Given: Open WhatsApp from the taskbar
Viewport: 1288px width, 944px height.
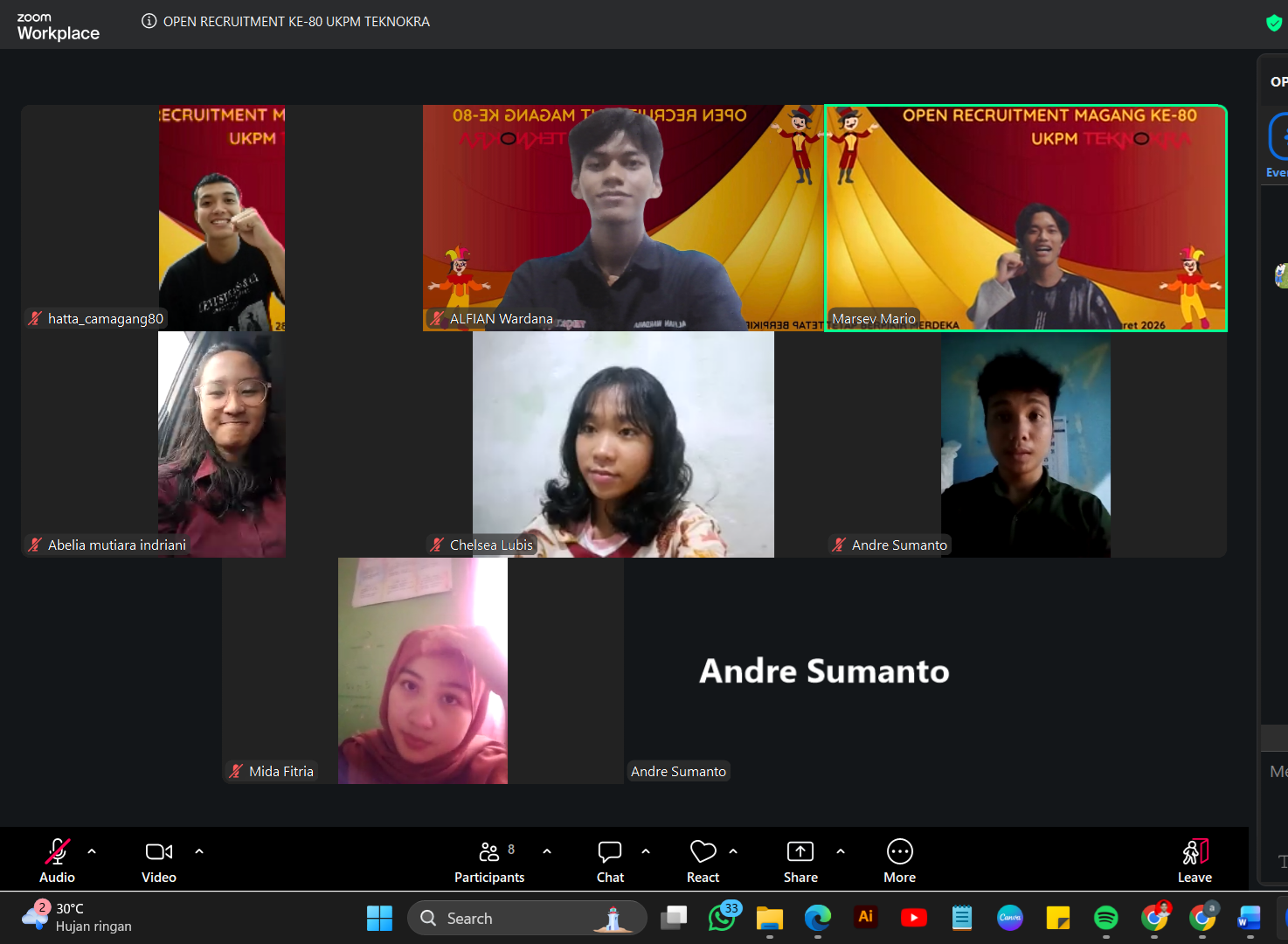Looking at the screenshot, I should coord(722,918).
